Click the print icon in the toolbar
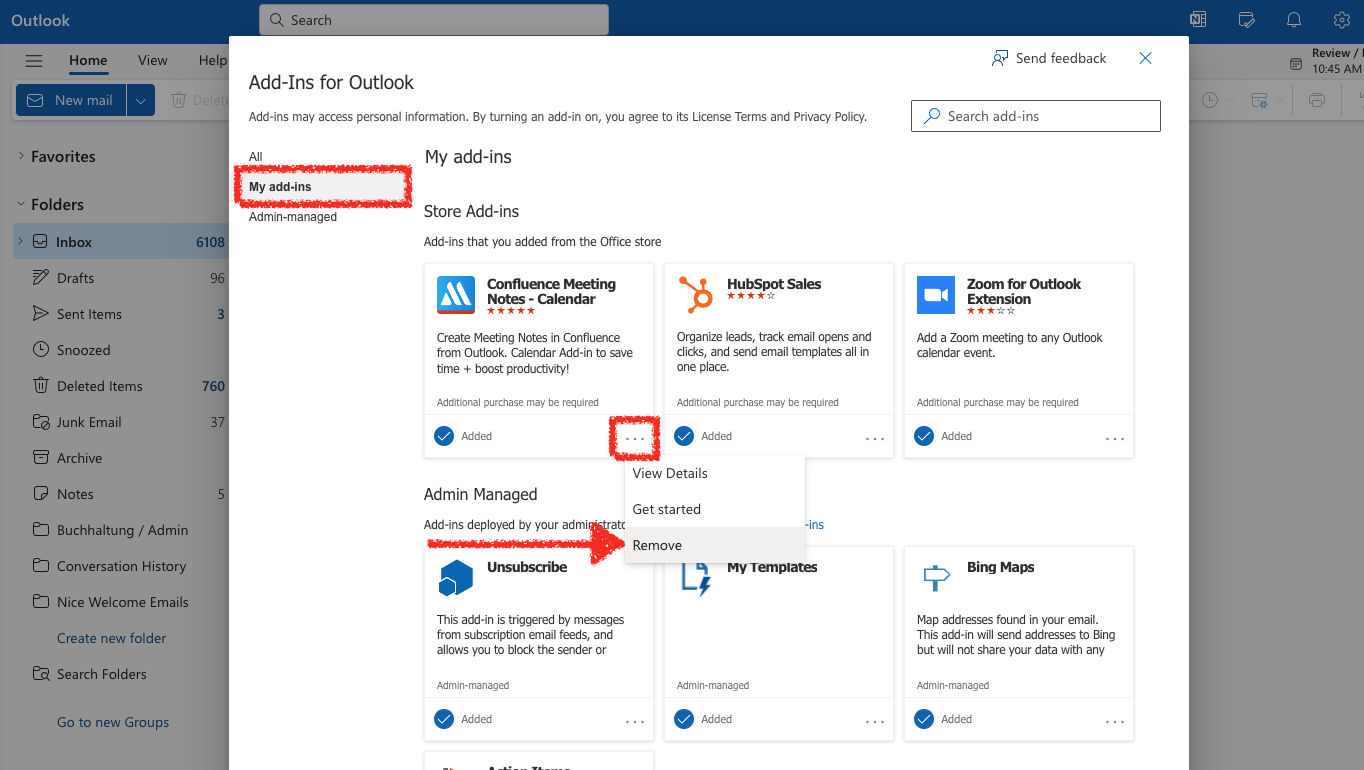 click(1317, 100)
